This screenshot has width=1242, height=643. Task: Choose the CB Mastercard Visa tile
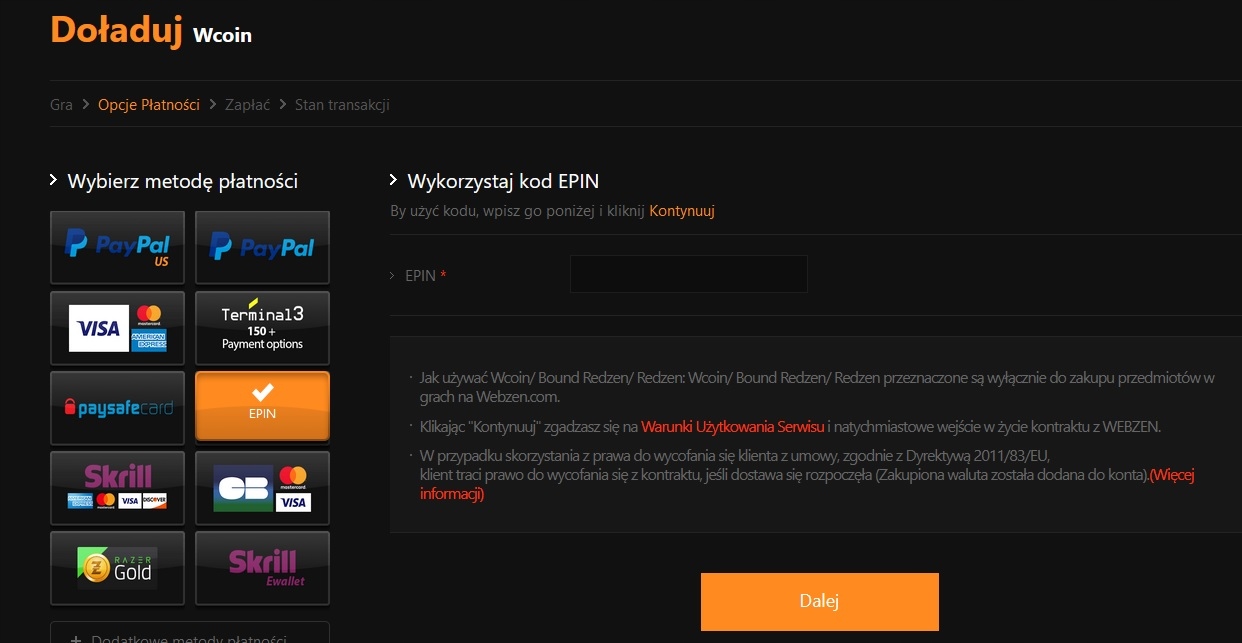click(x=262, y=487)
